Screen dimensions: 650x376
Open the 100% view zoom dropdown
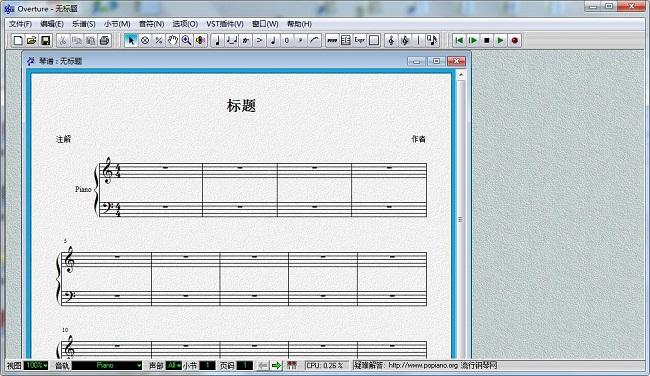(36, 365)
